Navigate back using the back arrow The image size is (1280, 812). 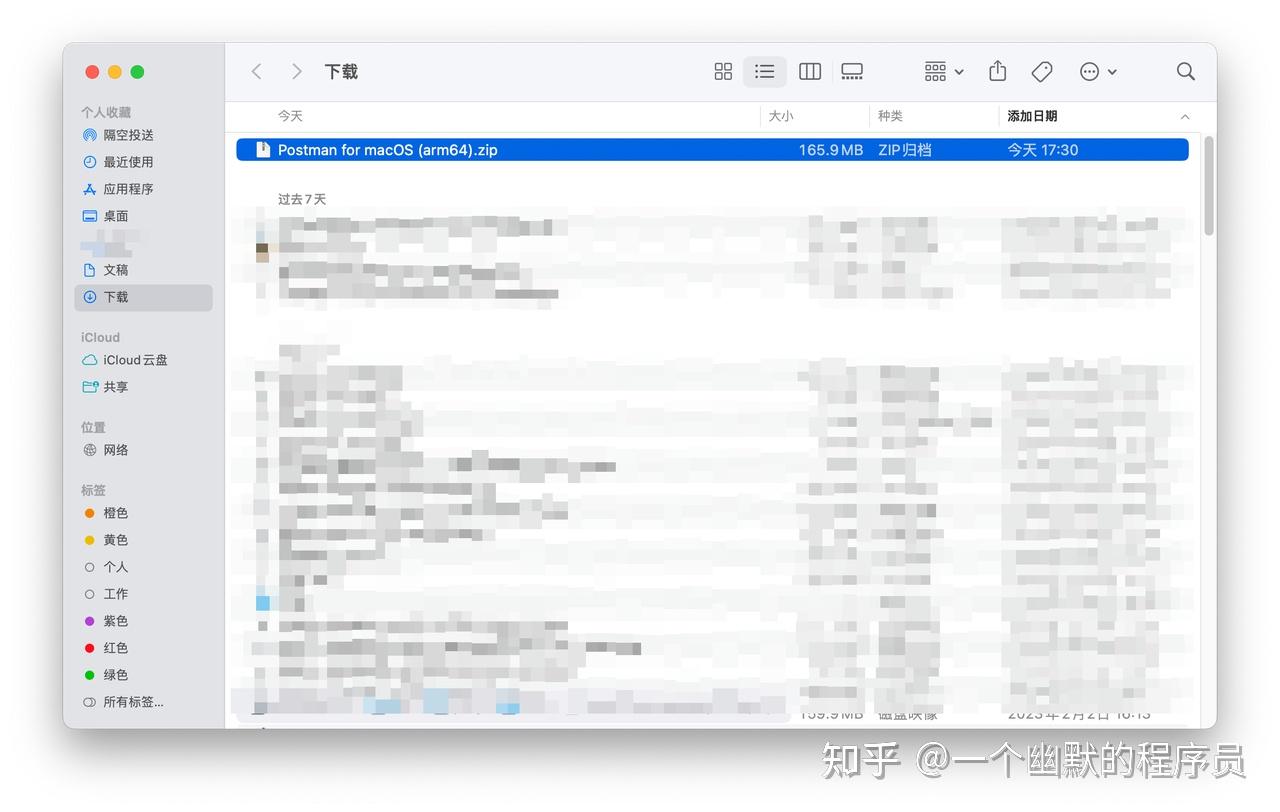pos(256,71)
